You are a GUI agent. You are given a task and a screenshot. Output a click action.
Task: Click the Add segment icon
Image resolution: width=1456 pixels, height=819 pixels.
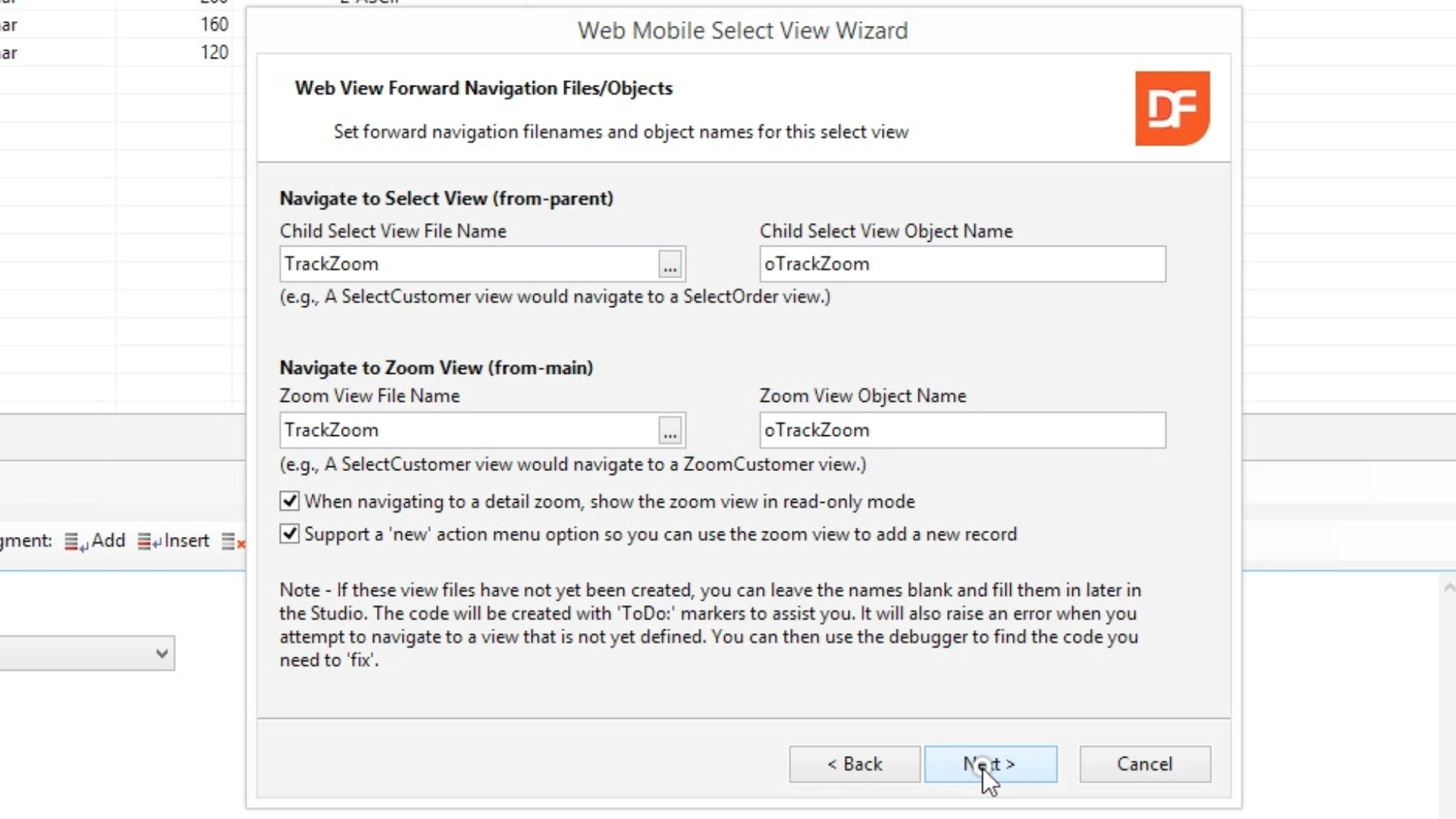(75, 541)
